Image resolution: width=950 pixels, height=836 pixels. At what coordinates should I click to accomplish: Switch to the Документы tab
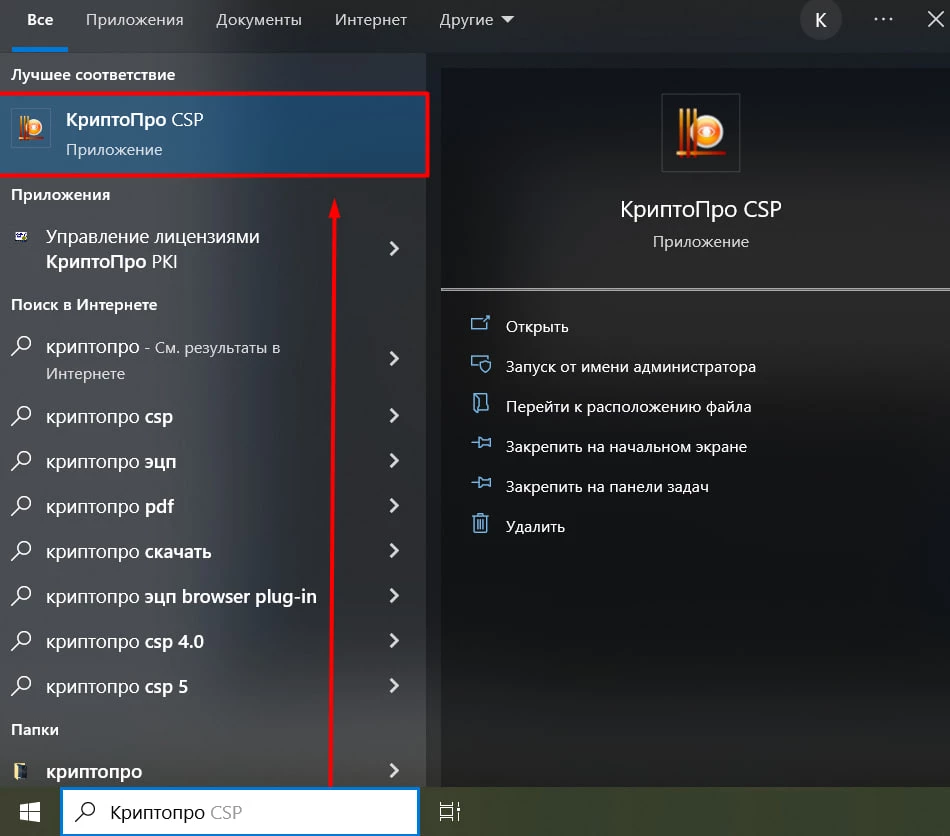tap(259, 20)
